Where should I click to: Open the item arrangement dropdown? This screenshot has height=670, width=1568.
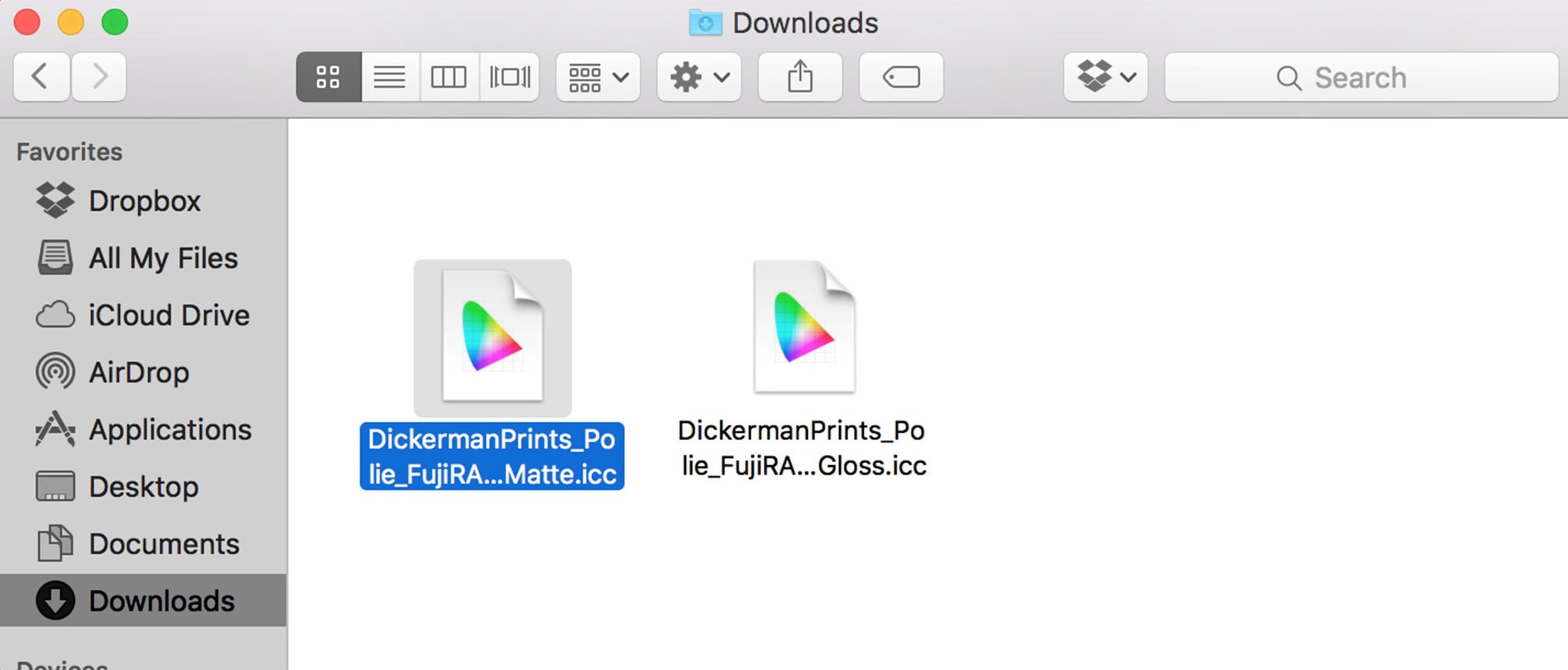(598, 77)
